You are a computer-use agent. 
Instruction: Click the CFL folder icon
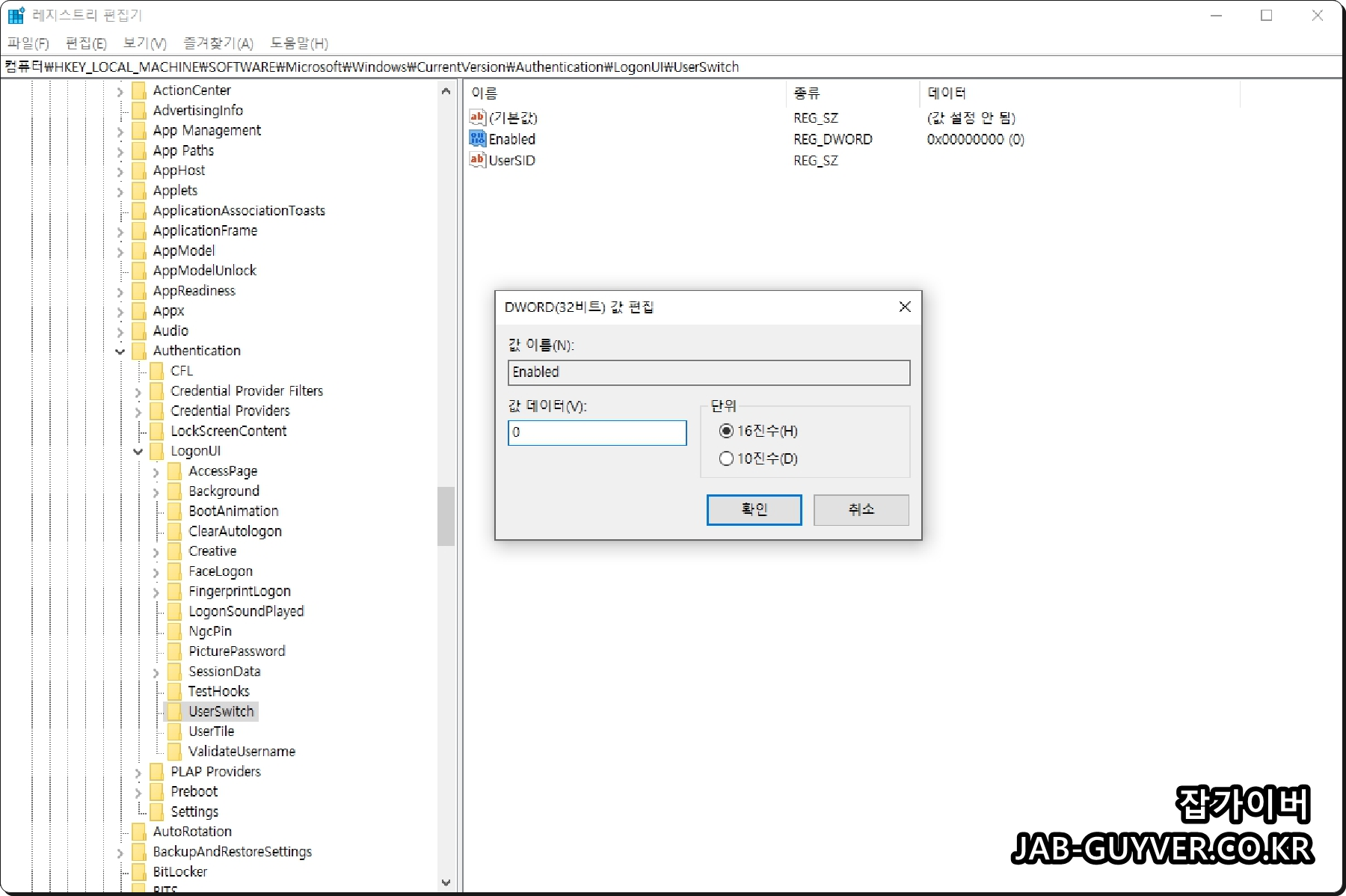click(x=156, y=371)
